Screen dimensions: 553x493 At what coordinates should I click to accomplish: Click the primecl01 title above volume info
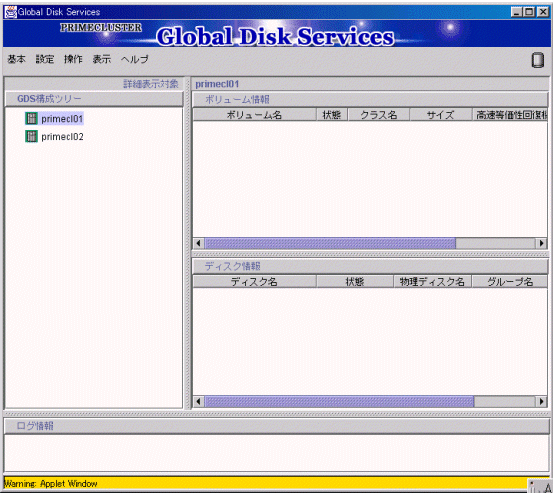[x=217, y=84]
